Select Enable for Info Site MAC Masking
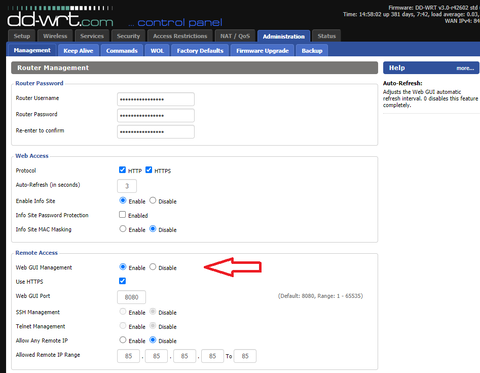The height and width of the screenshot is (373, 480). point(123,229)
